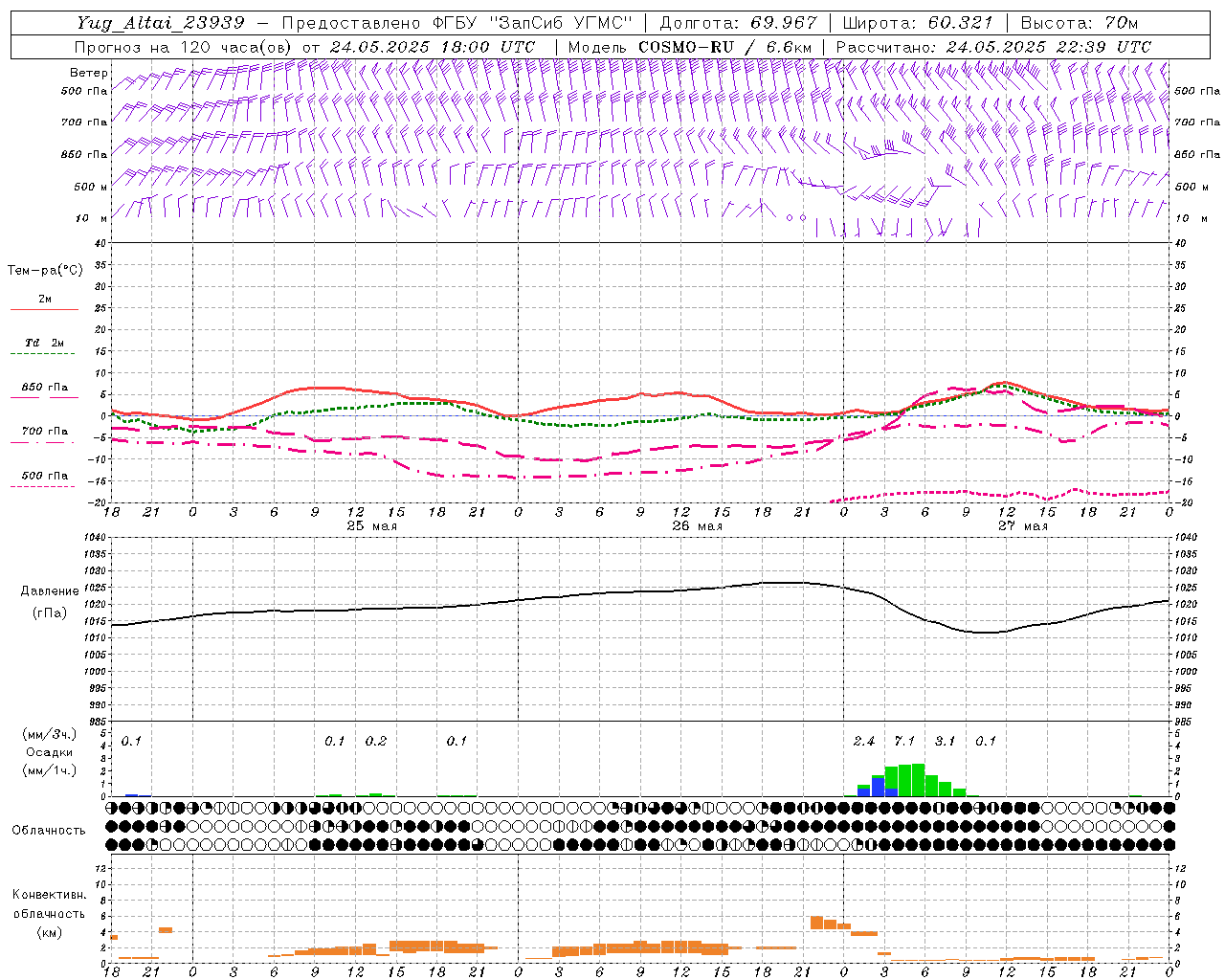Click the forecast start 24.05.2025 18:00 UTC
The image size is (1225, 980).
(432, 47)
